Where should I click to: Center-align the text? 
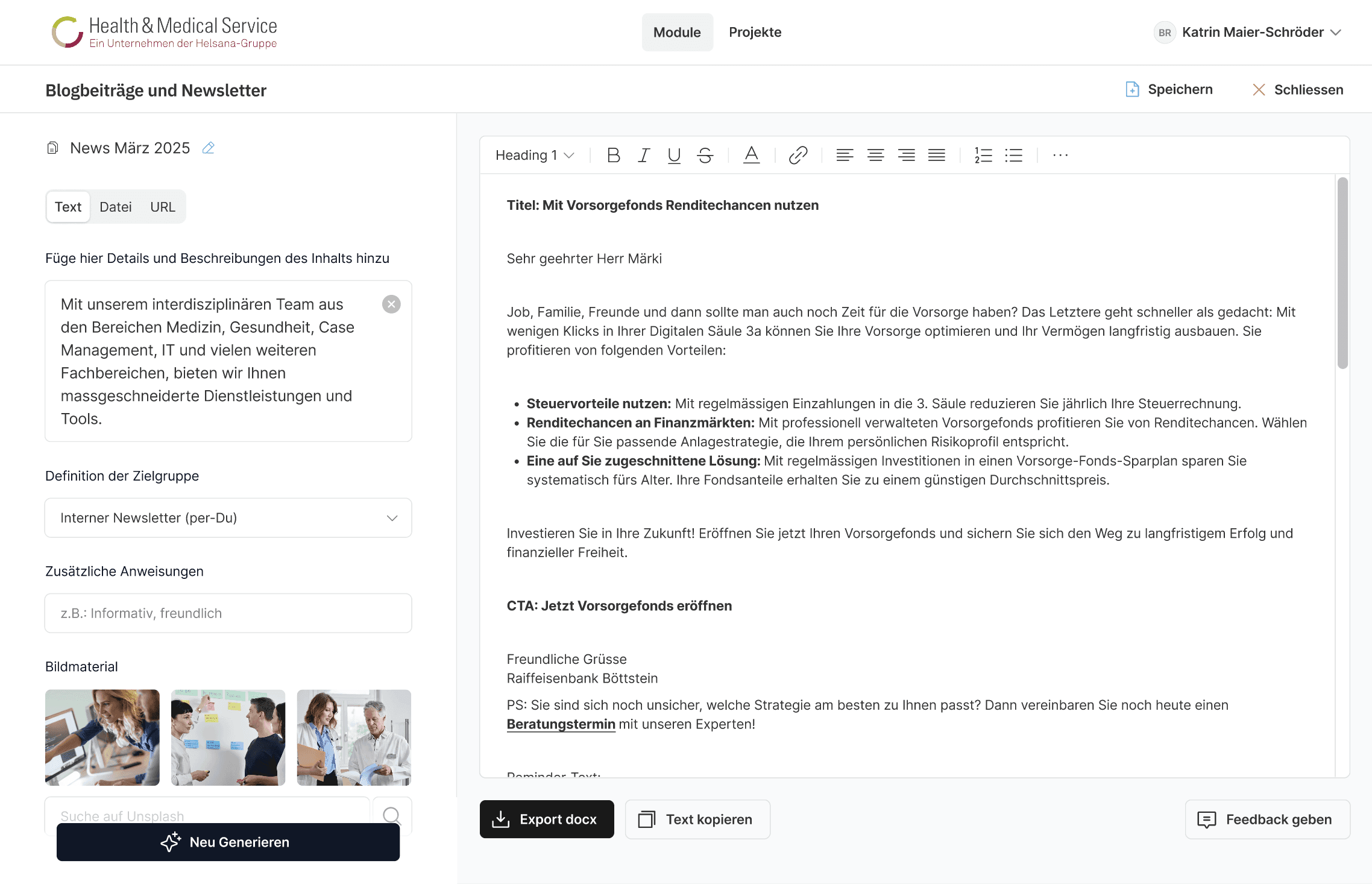875,156
